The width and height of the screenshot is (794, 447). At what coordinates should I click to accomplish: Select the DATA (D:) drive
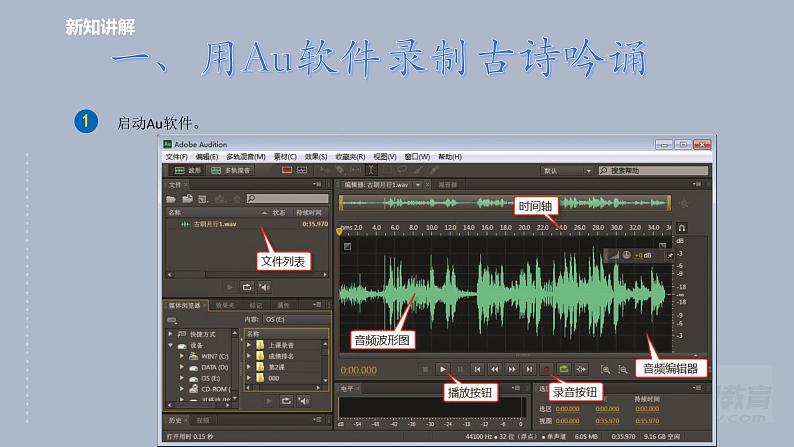(215, 368)
